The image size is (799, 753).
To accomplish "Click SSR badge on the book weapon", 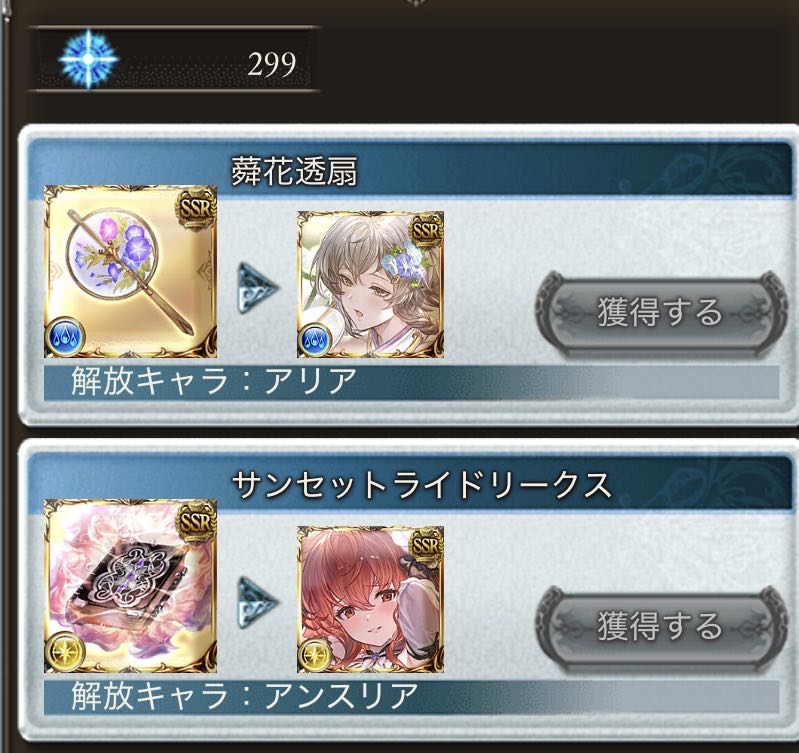I will [196, 522].
